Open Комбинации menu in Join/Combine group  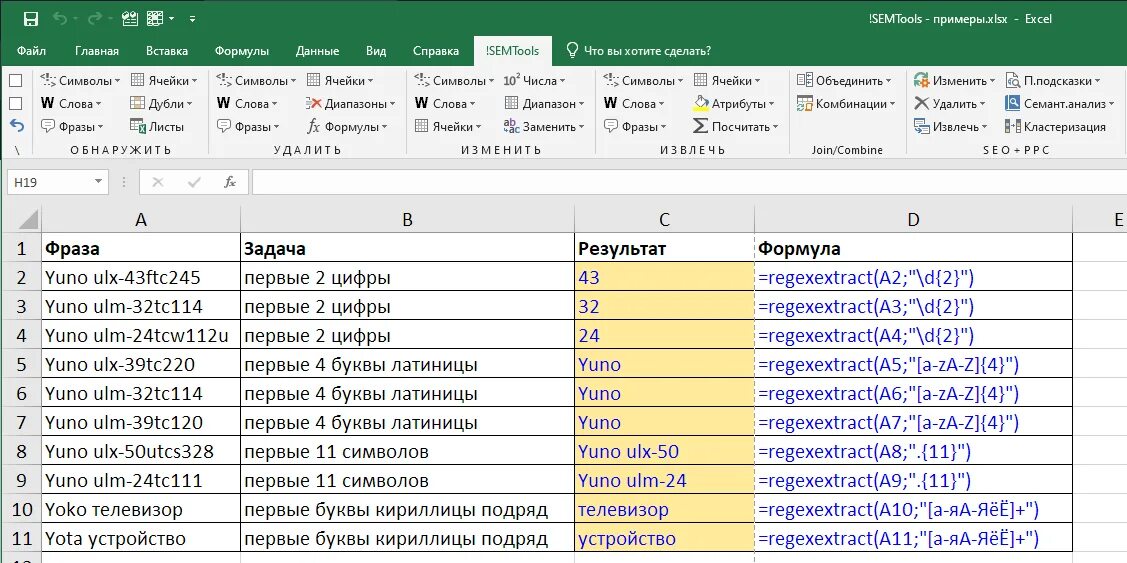pyautogui.click(x=846, y=104)
